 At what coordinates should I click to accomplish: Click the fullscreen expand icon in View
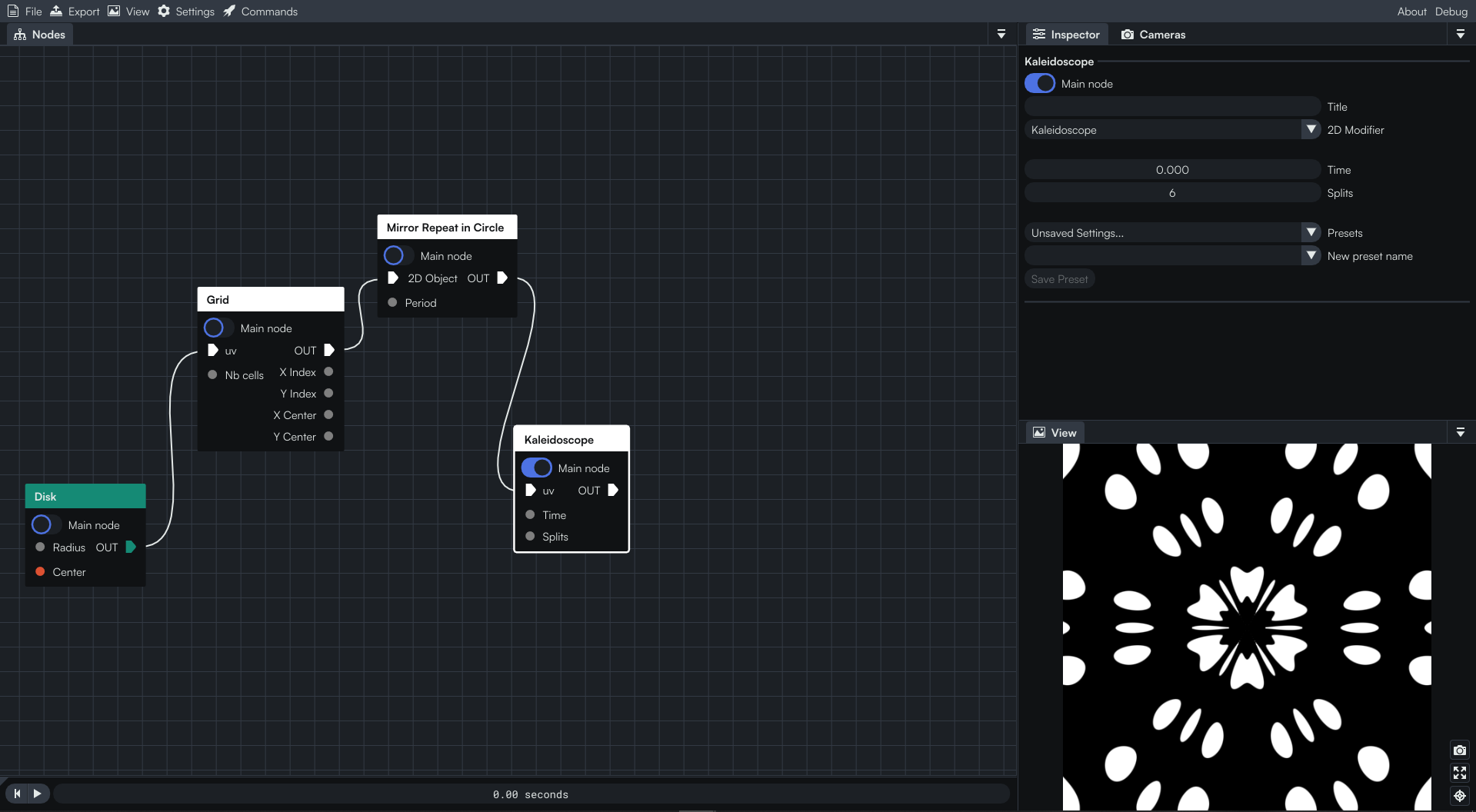tap(1459, 773)
